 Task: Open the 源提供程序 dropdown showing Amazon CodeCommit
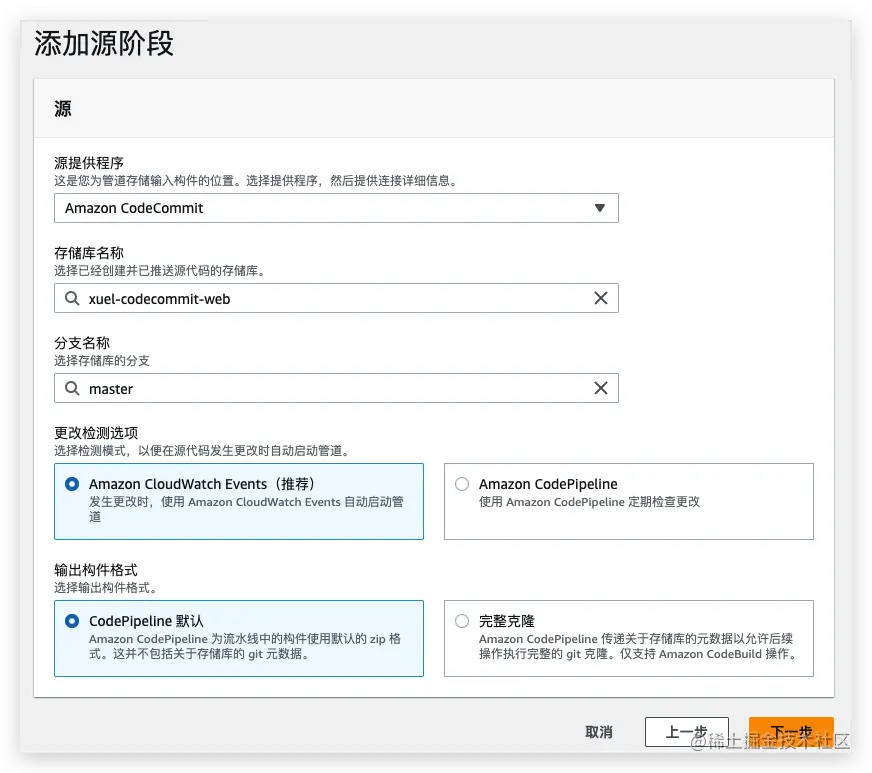coord(336,208)
